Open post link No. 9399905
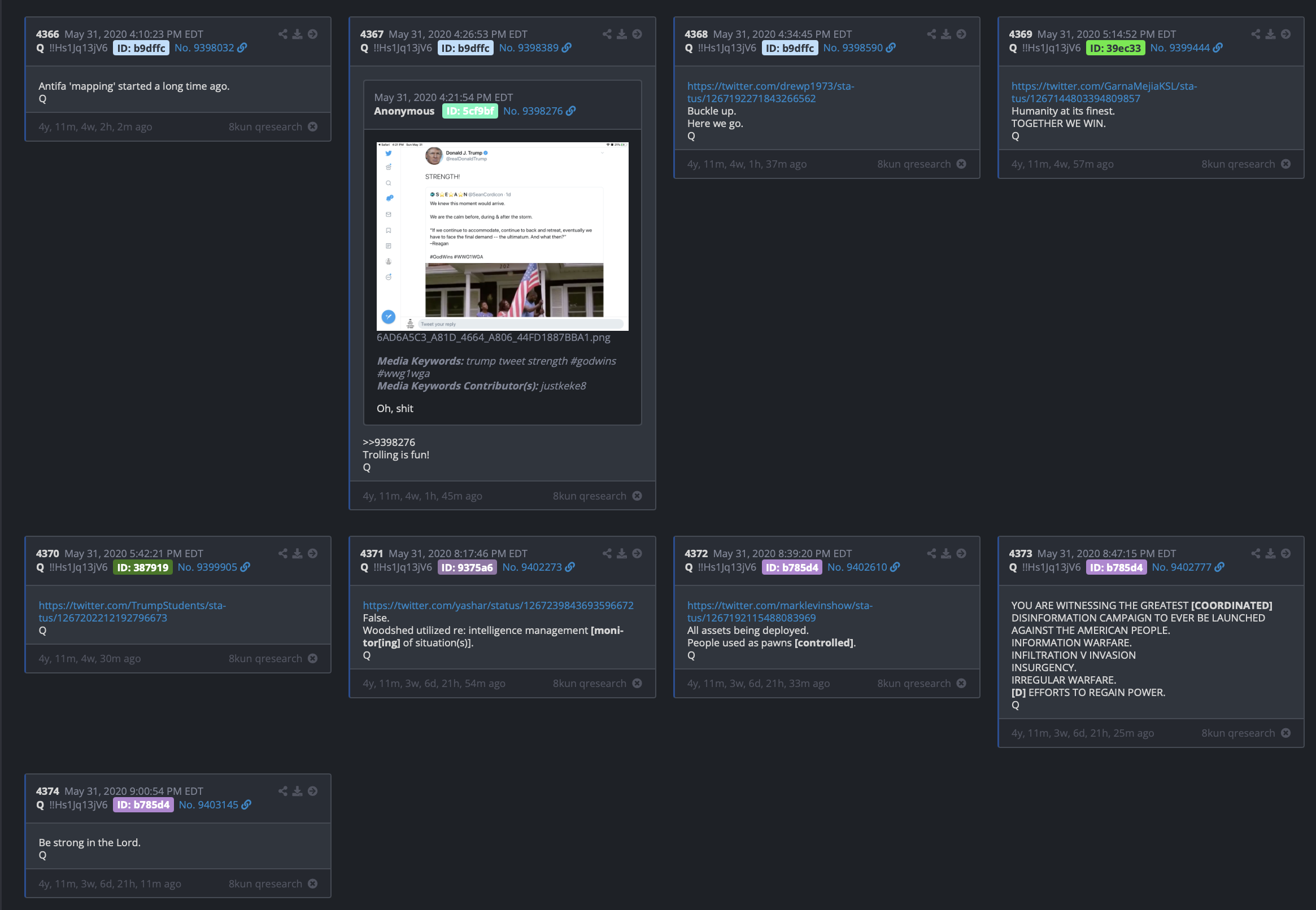The height and width of the screenshot is (910, 1316). point(207,567)
